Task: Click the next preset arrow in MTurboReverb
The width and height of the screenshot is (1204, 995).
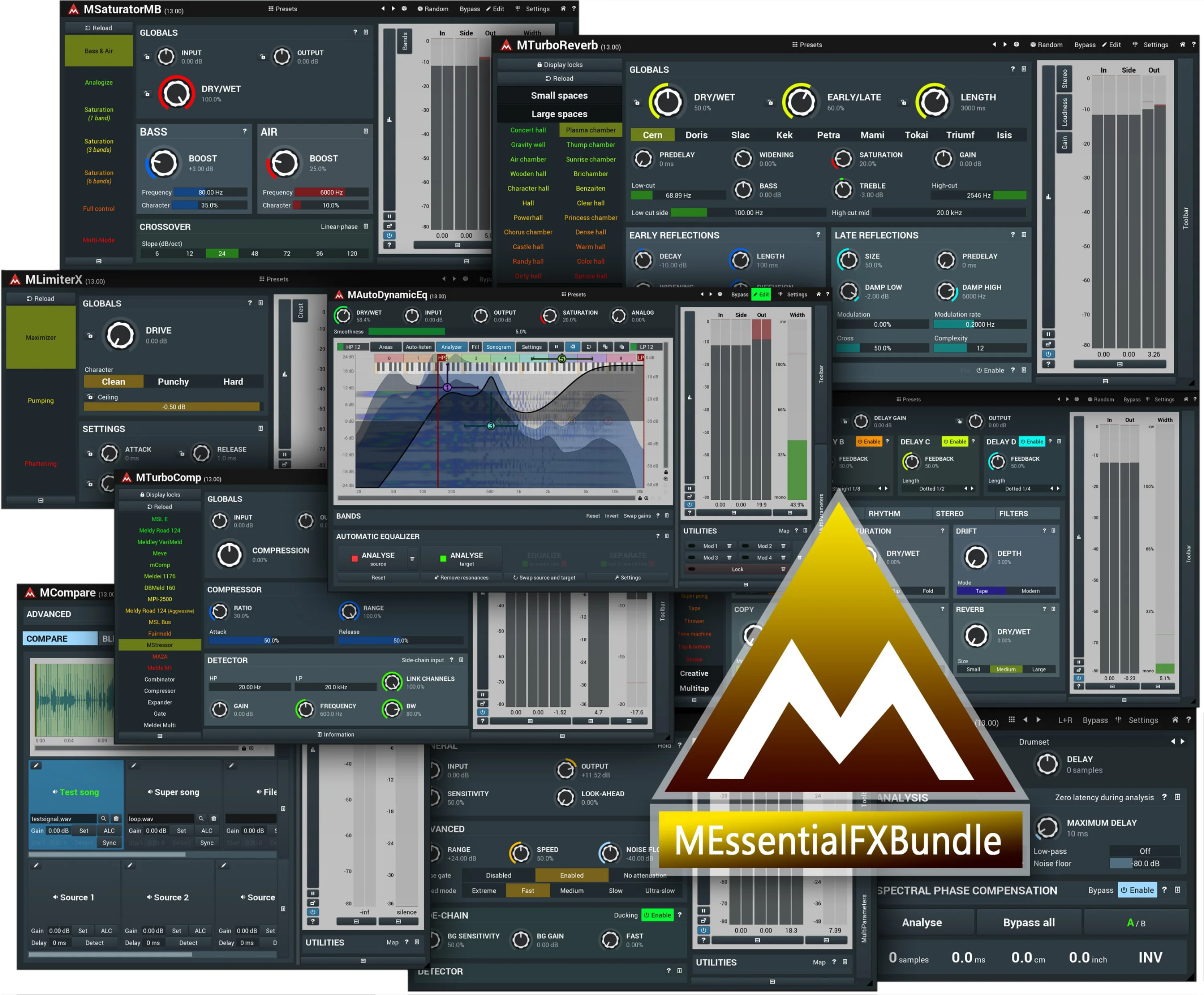Action: [x=1005, y=44]
